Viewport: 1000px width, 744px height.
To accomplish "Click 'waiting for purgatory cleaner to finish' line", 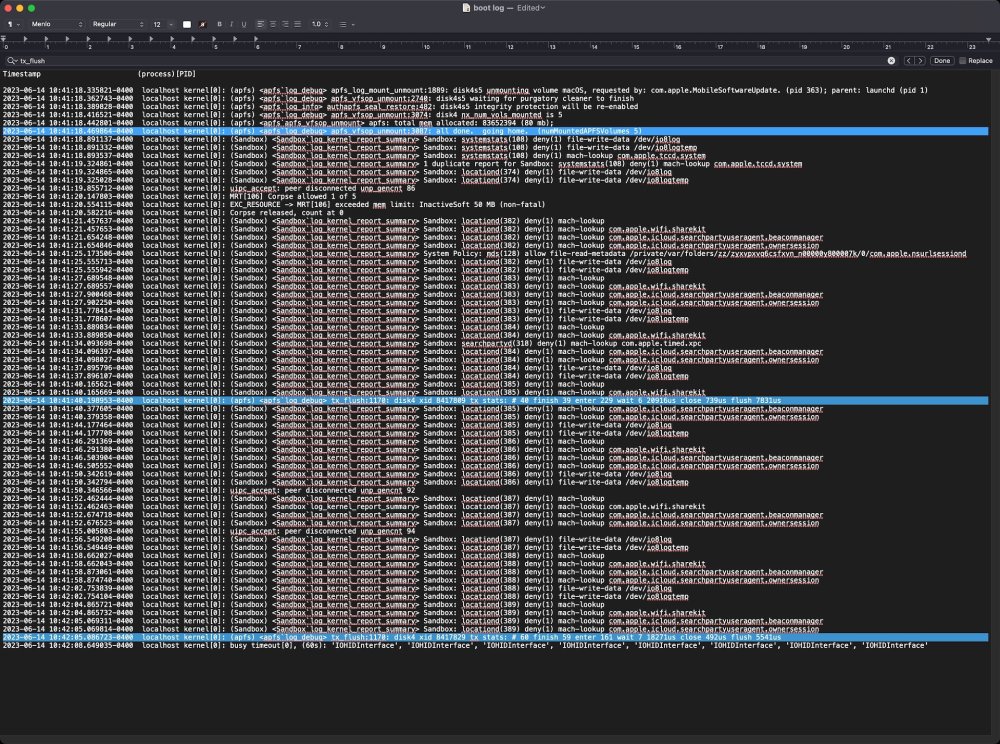I will coord(318,98).
